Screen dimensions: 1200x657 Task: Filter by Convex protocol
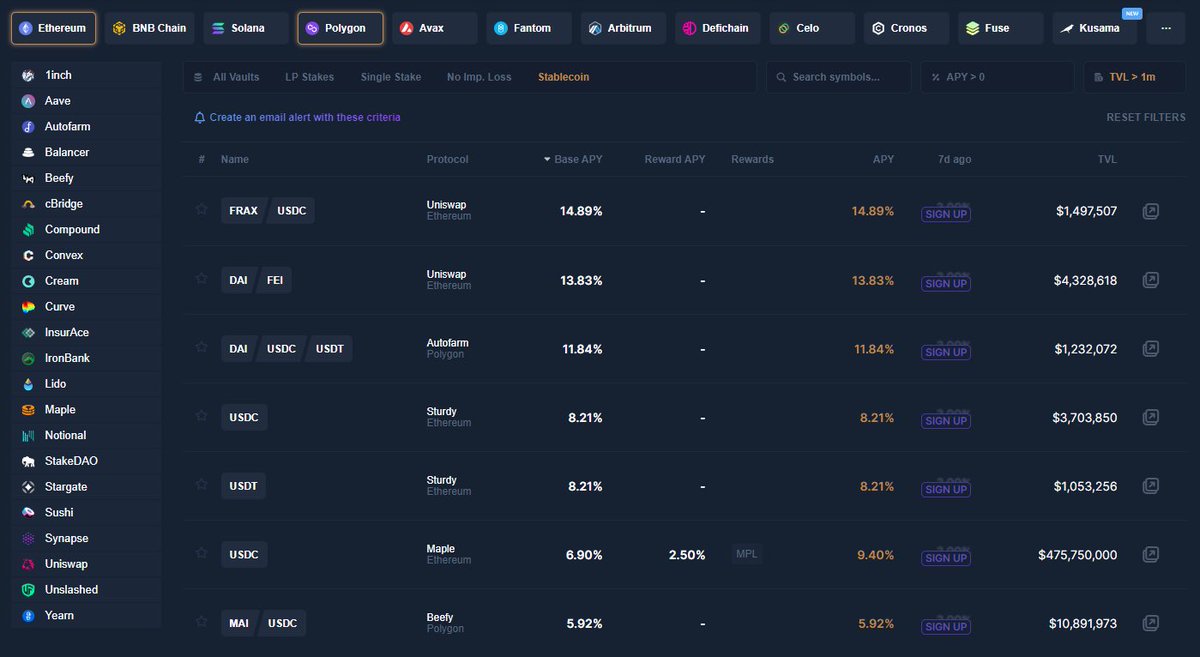pyautogui.click(x=86, y=255)
